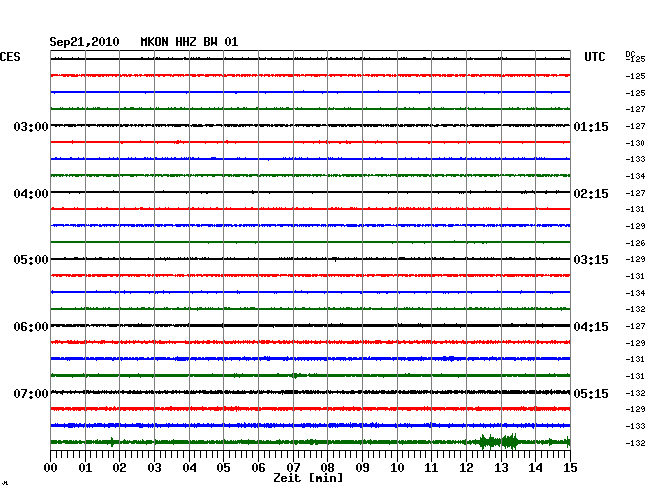Click the Zeit [min] axis title
This screenshot has height=494, width=650.
308,478
